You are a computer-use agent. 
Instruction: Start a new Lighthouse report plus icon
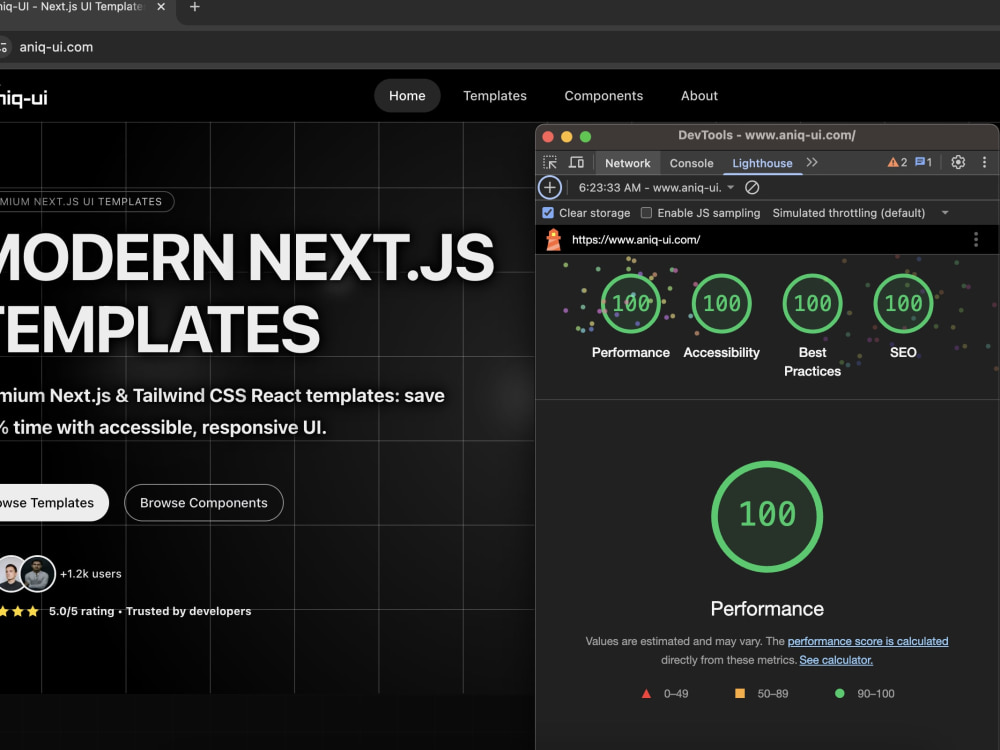pos(550,188)
